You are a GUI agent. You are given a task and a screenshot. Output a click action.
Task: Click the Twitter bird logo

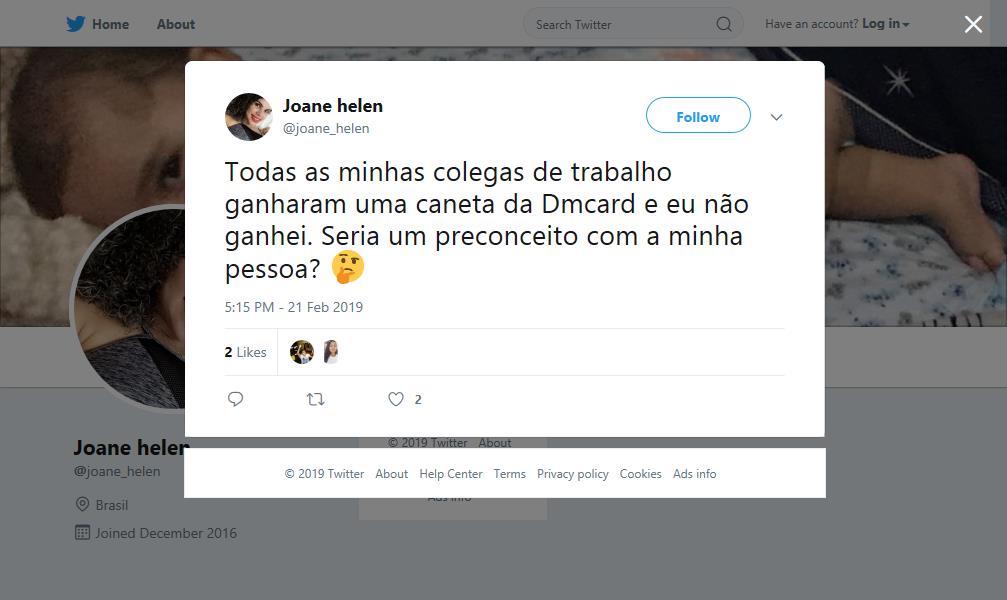point(76,24)
